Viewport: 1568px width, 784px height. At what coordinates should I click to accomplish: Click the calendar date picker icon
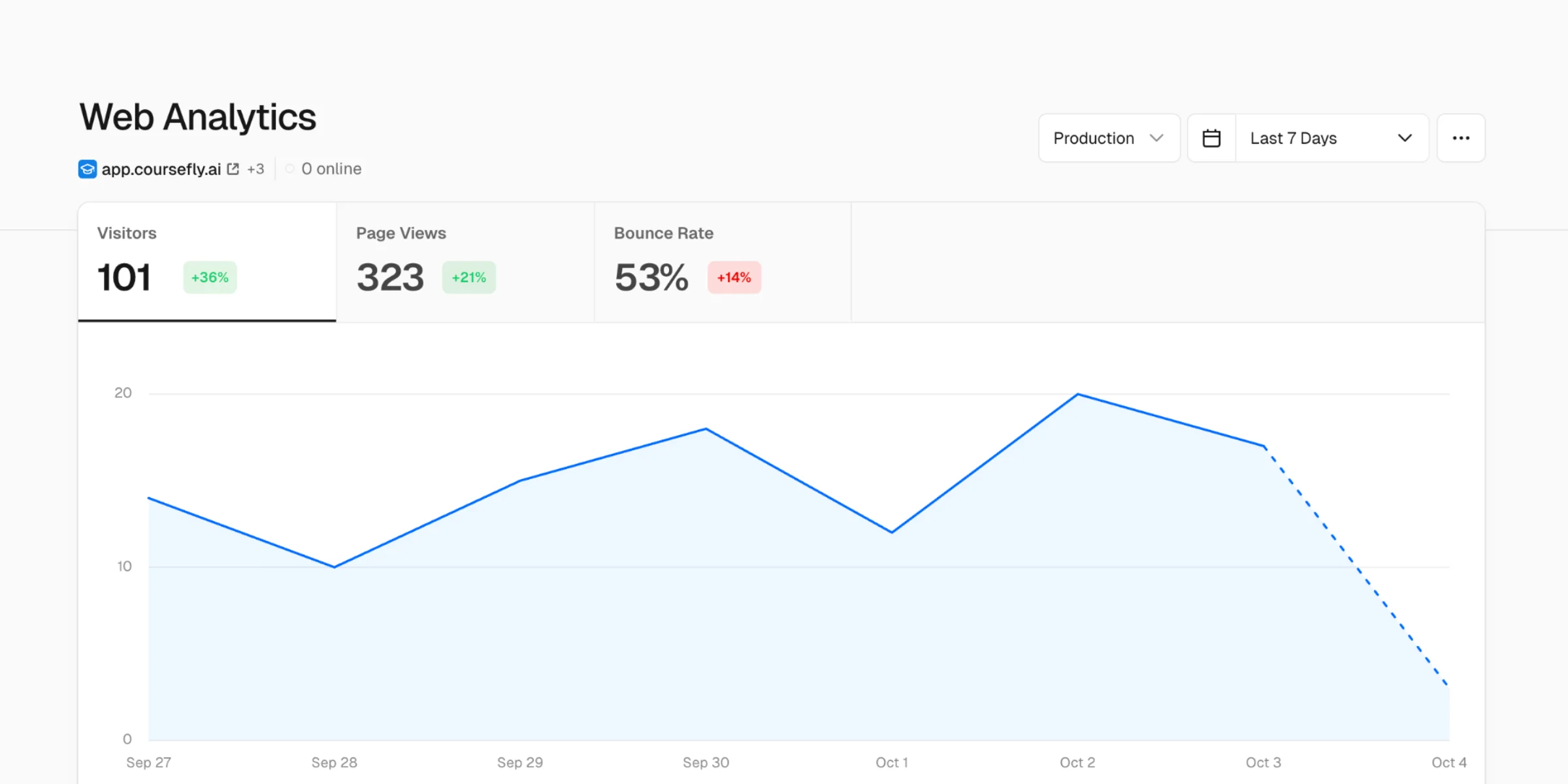[x=1211, y=138]
